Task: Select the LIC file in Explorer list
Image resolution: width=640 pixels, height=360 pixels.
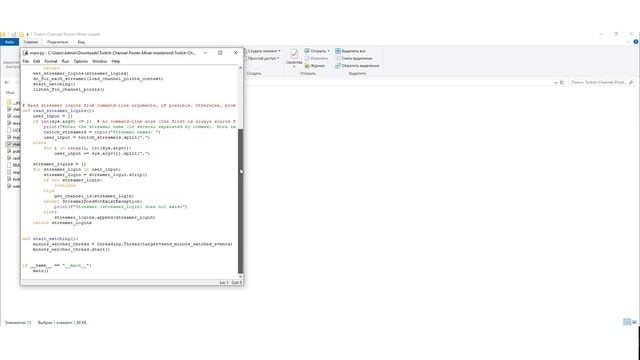Action: coord(12,130)
